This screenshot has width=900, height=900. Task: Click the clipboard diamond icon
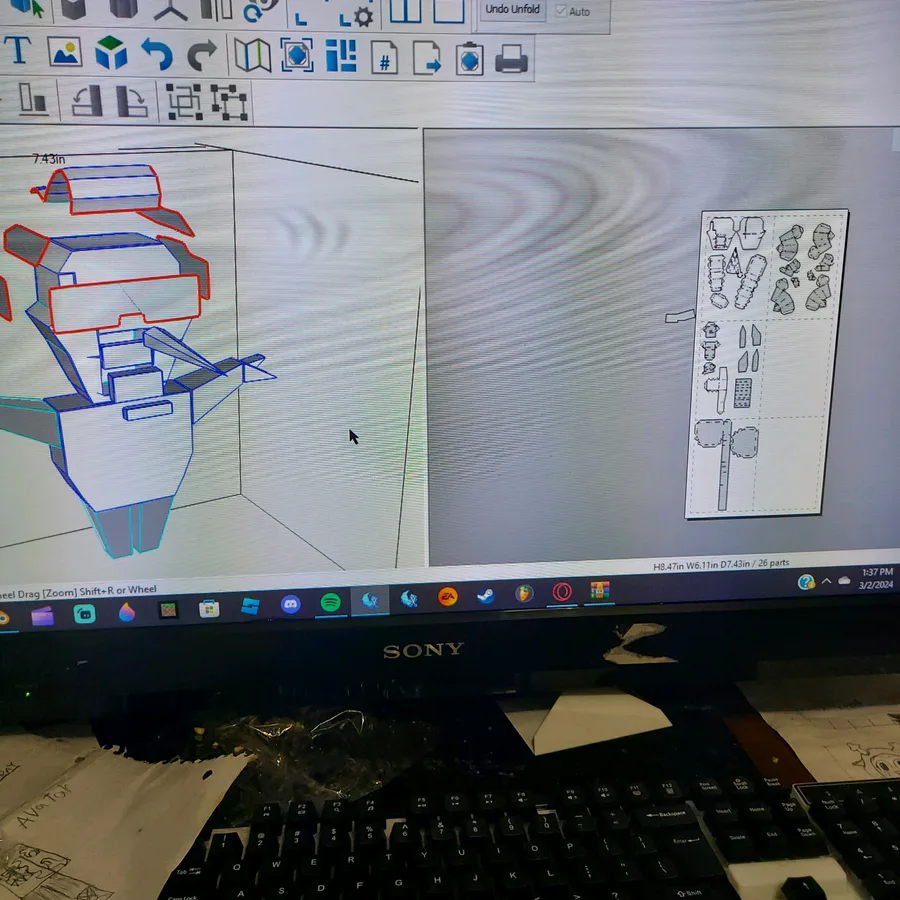[x=470, y=59]
